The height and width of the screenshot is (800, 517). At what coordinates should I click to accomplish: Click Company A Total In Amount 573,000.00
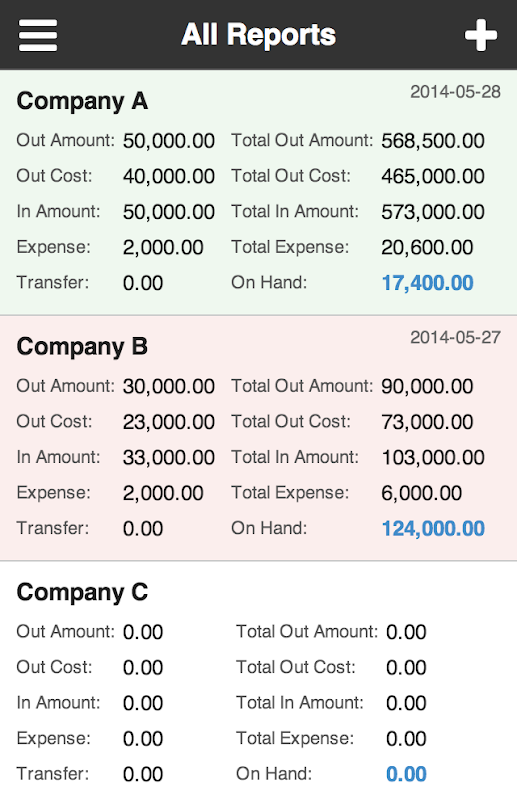pos(433,212)
